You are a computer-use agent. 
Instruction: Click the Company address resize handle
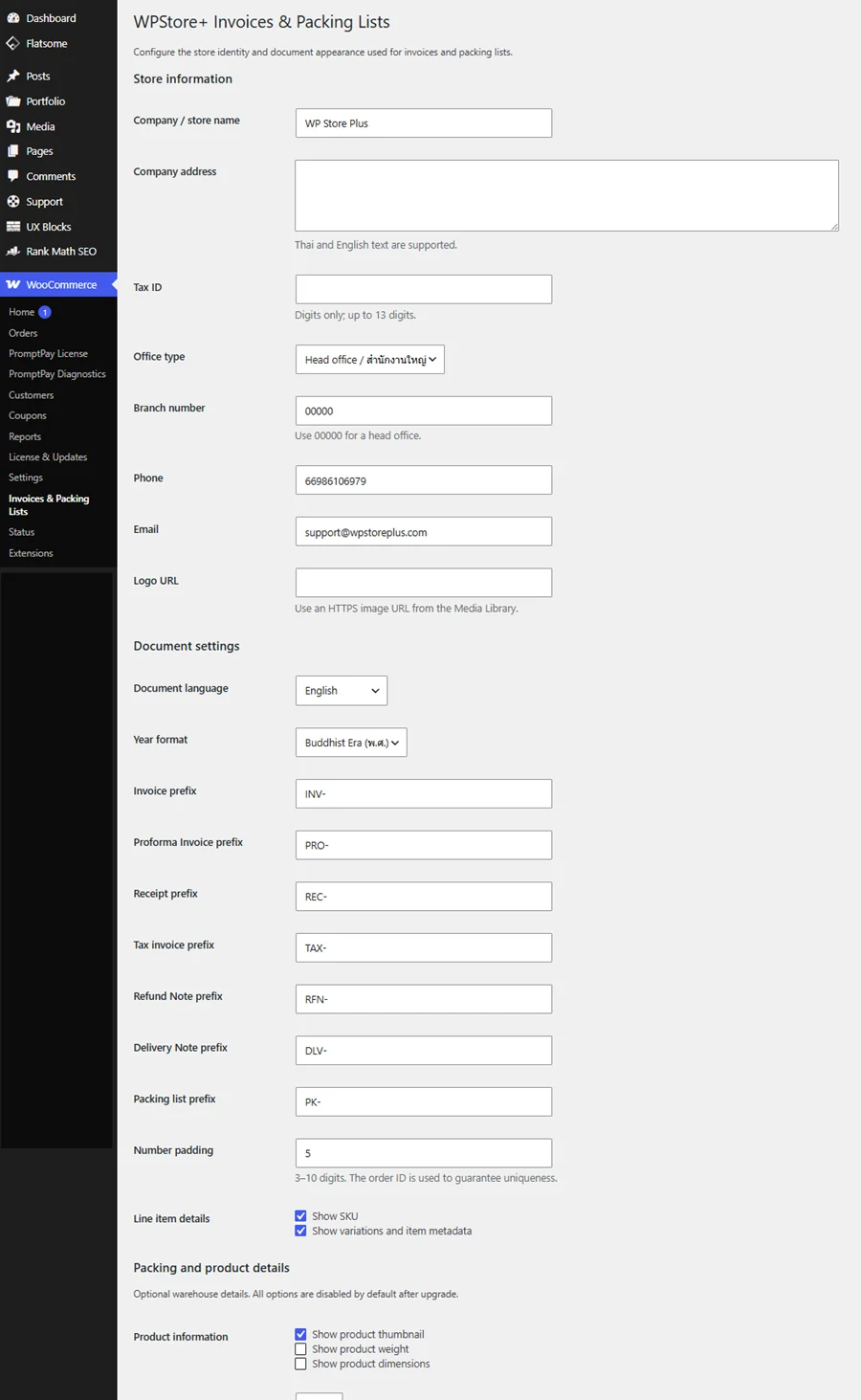pyautogui.click(x=833, y=226)
